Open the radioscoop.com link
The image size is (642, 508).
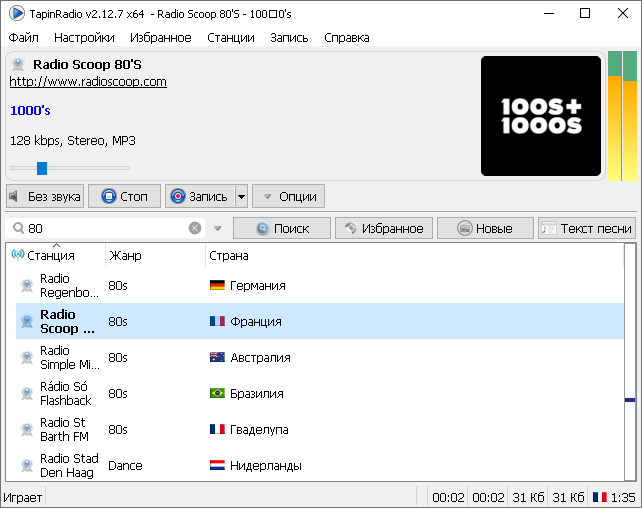[x=88, y=81]
